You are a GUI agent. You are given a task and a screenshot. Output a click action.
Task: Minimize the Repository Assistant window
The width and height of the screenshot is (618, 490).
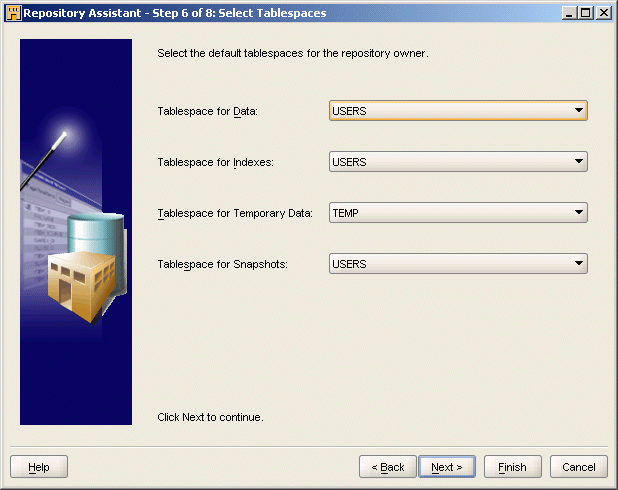coord(569,13)
